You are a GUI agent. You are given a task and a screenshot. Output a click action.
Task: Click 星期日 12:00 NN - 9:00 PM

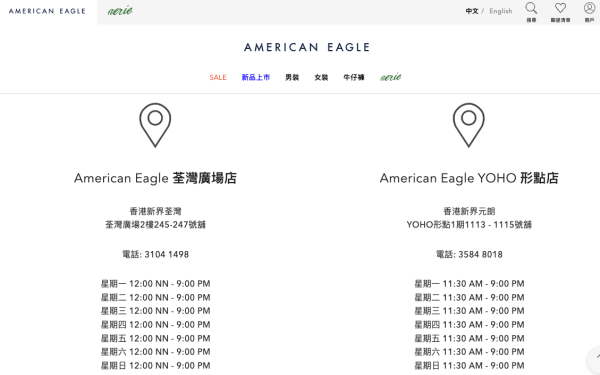(x=155, y=365)
